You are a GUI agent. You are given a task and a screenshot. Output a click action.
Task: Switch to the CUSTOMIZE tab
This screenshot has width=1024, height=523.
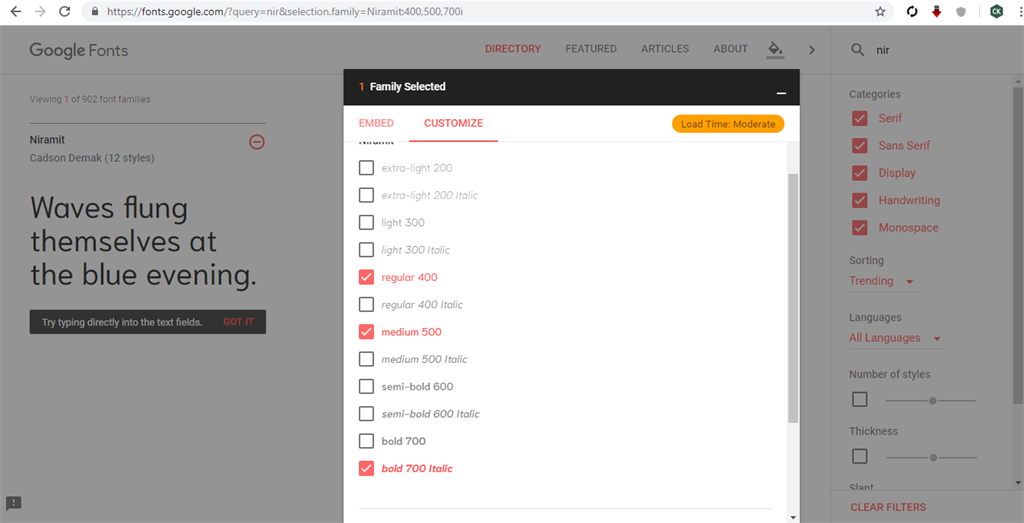pyautogui.click(x=453, y=123)
